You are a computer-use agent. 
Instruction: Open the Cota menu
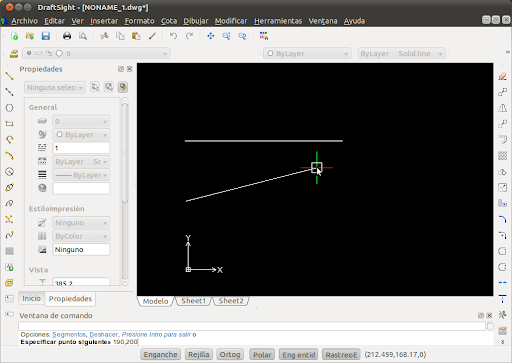click(169, 21)
